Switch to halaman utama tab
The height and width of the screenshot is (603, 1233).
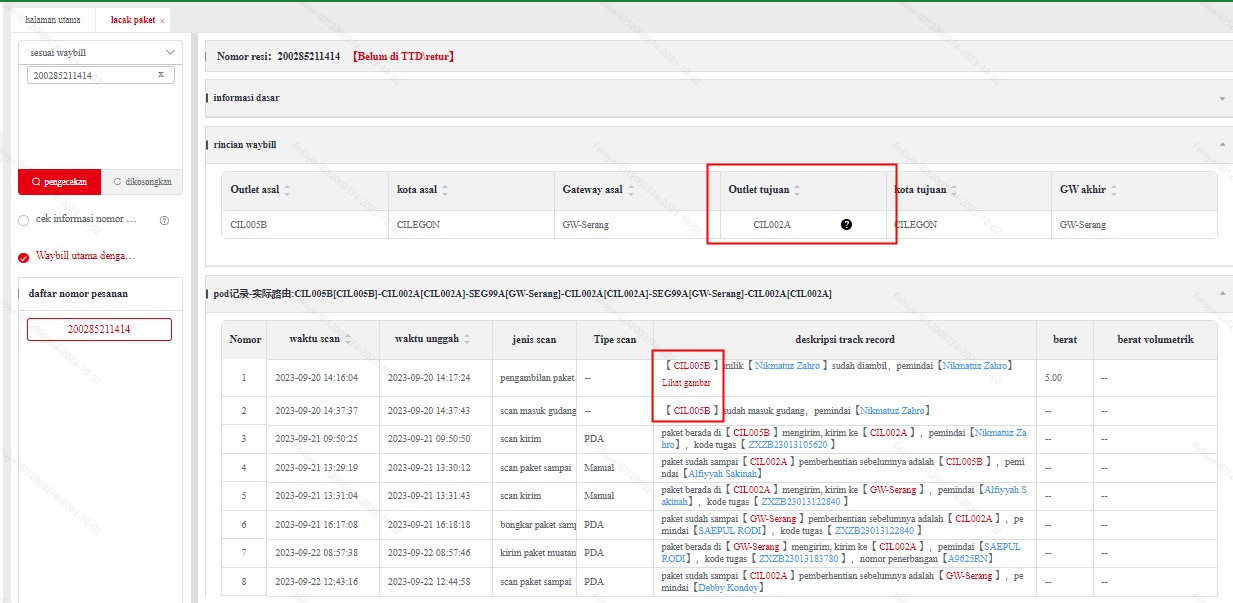click(52, 19)
